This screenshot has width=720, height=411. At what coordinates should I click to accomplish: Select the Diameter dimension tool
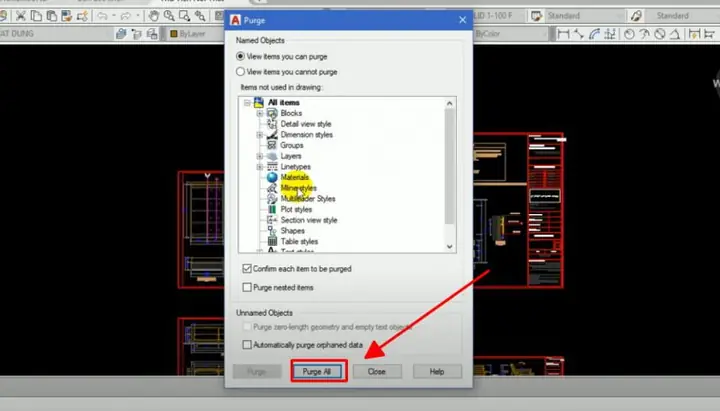(660, 34)
